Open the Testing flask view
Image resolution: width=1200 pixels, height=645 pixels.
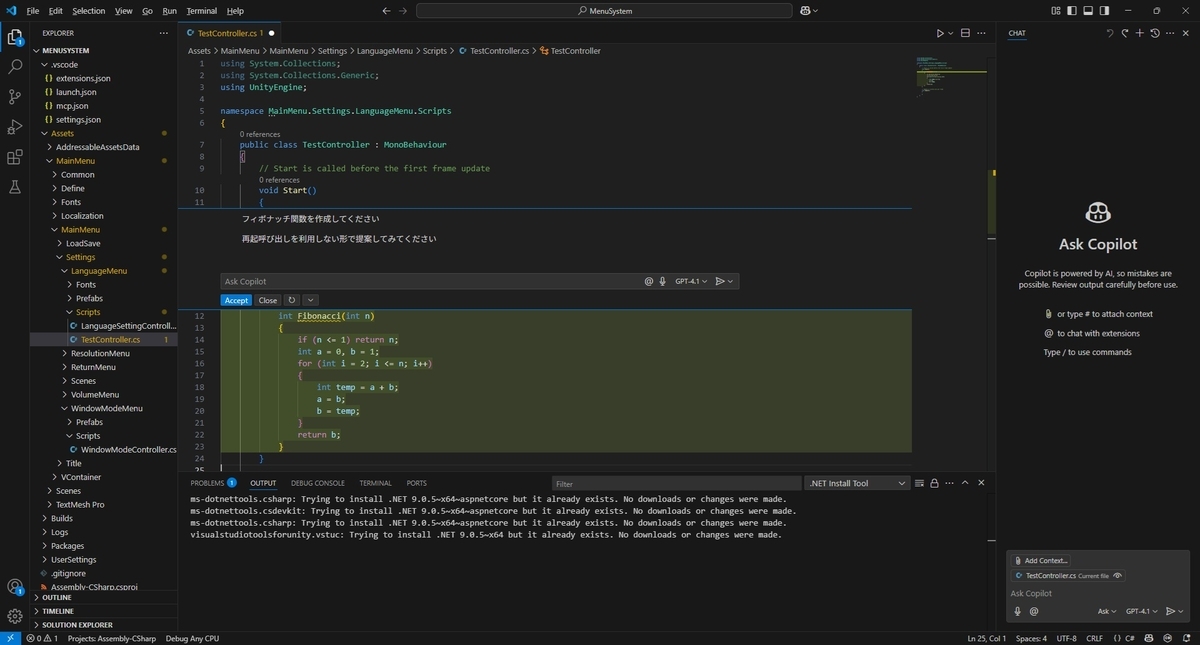pyautogui.click(x=15, y=187)
